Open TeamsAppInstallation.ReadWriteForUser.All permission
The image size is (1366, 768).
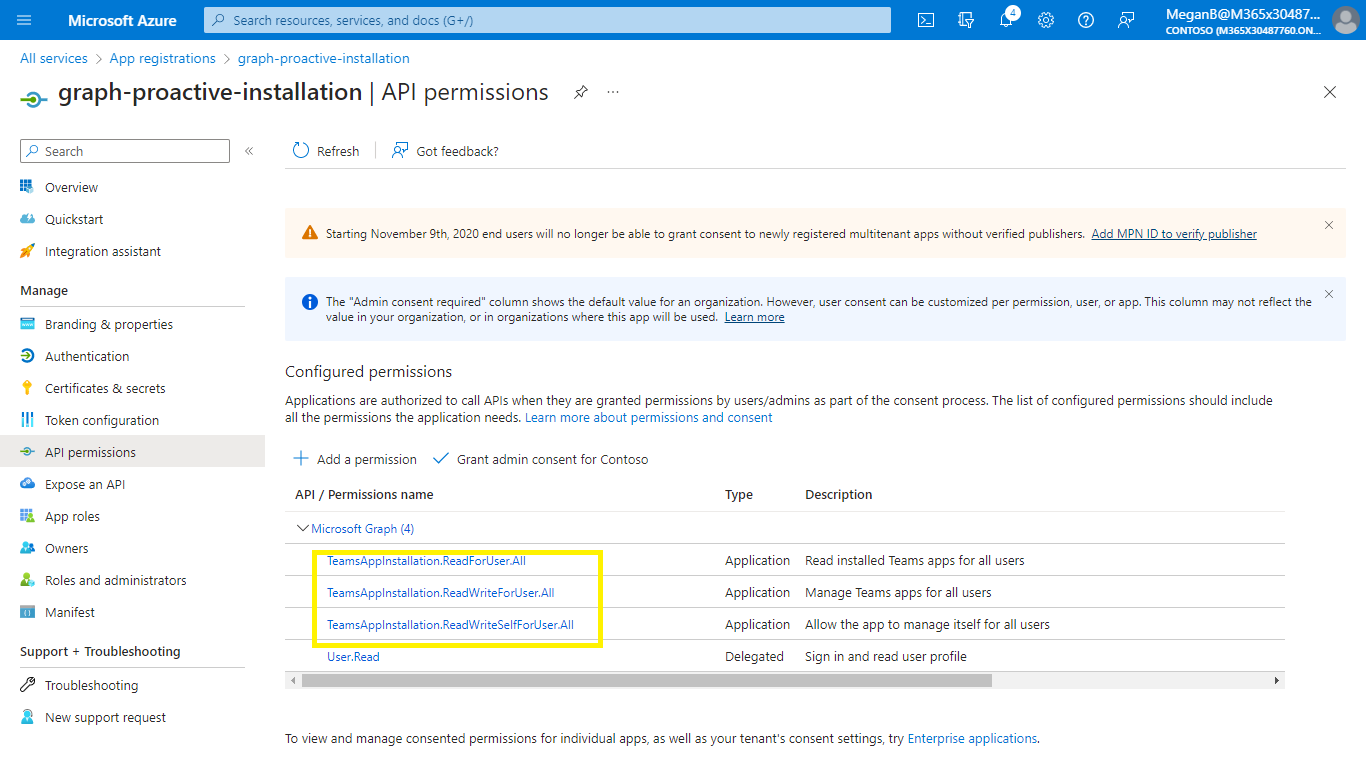(440, 592)
